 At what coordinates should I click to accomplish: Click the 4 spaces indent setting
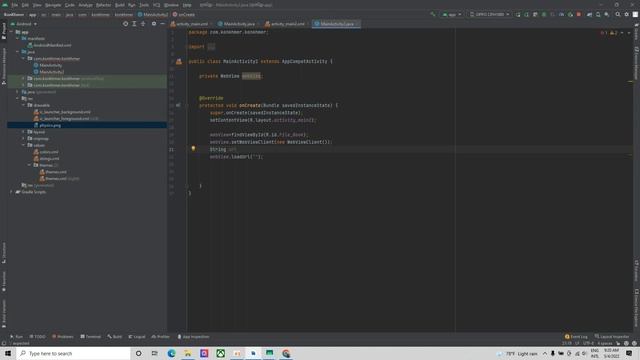click(x=604, y=343)
